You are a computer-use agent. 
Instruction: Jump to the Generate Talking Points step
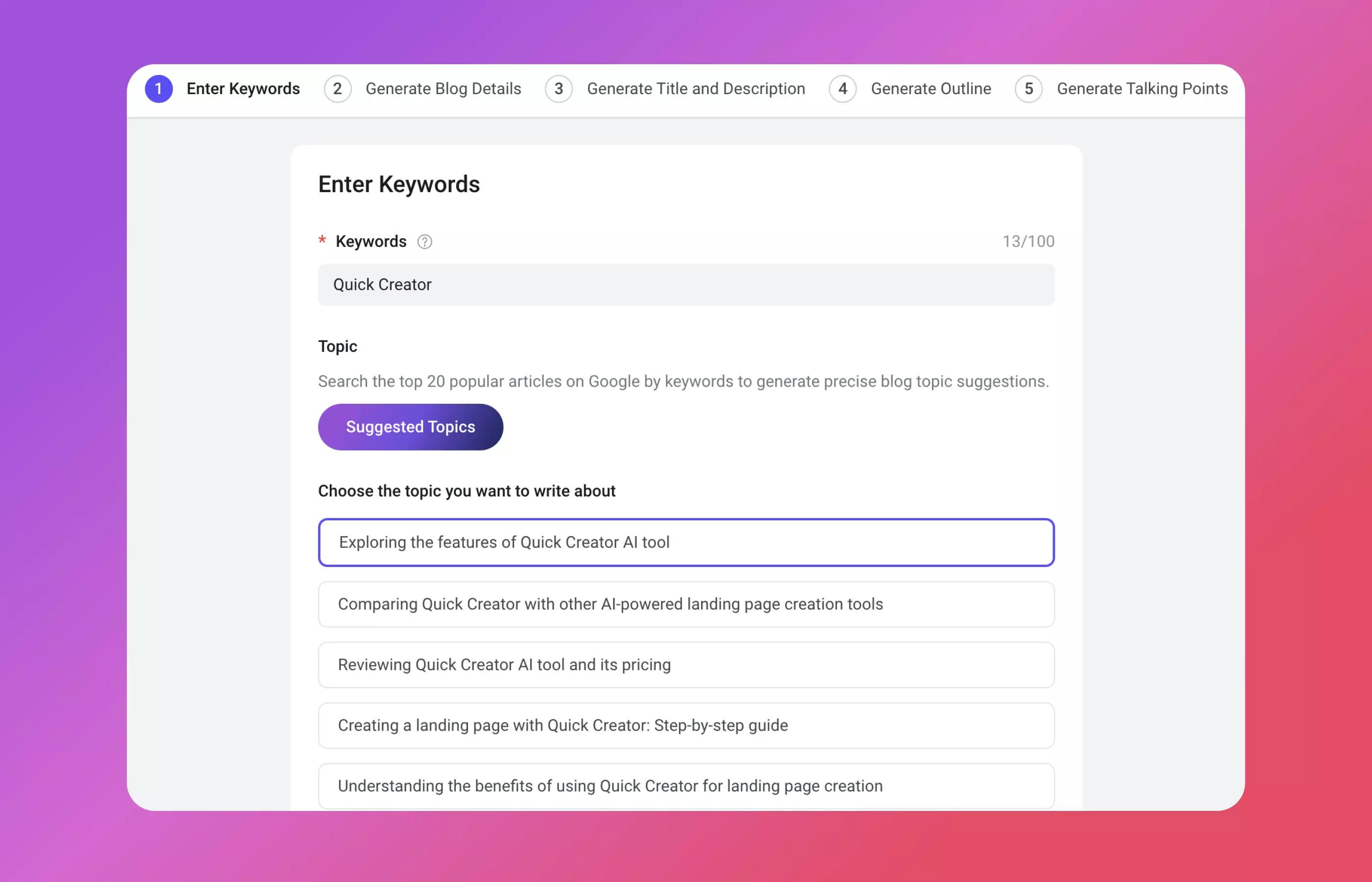[1142, 89]
